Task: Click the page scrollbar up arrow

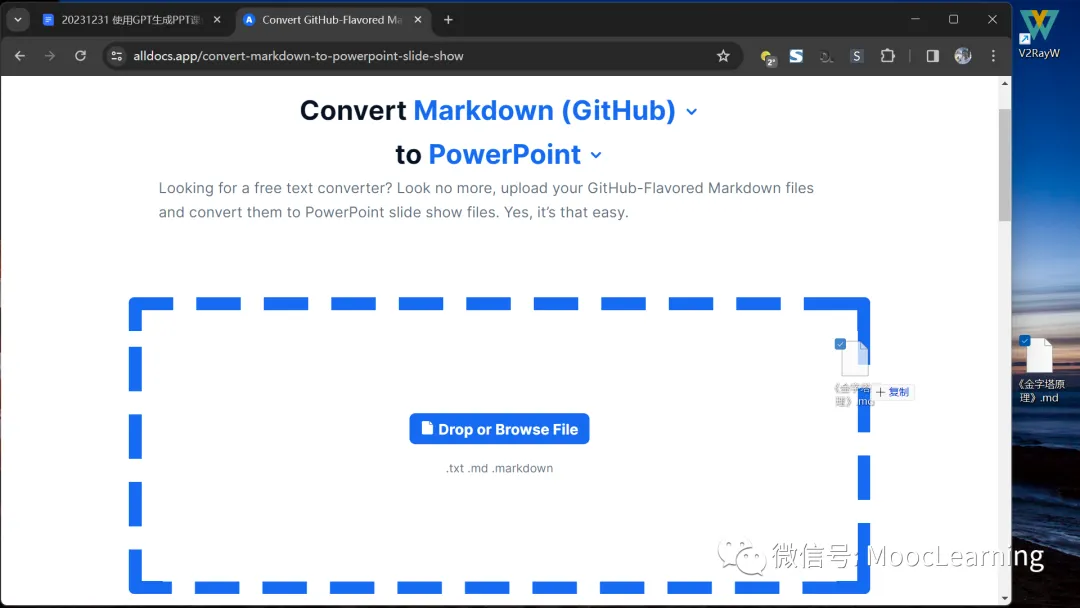Action: pyautogui.click(x=1005, y=83)
